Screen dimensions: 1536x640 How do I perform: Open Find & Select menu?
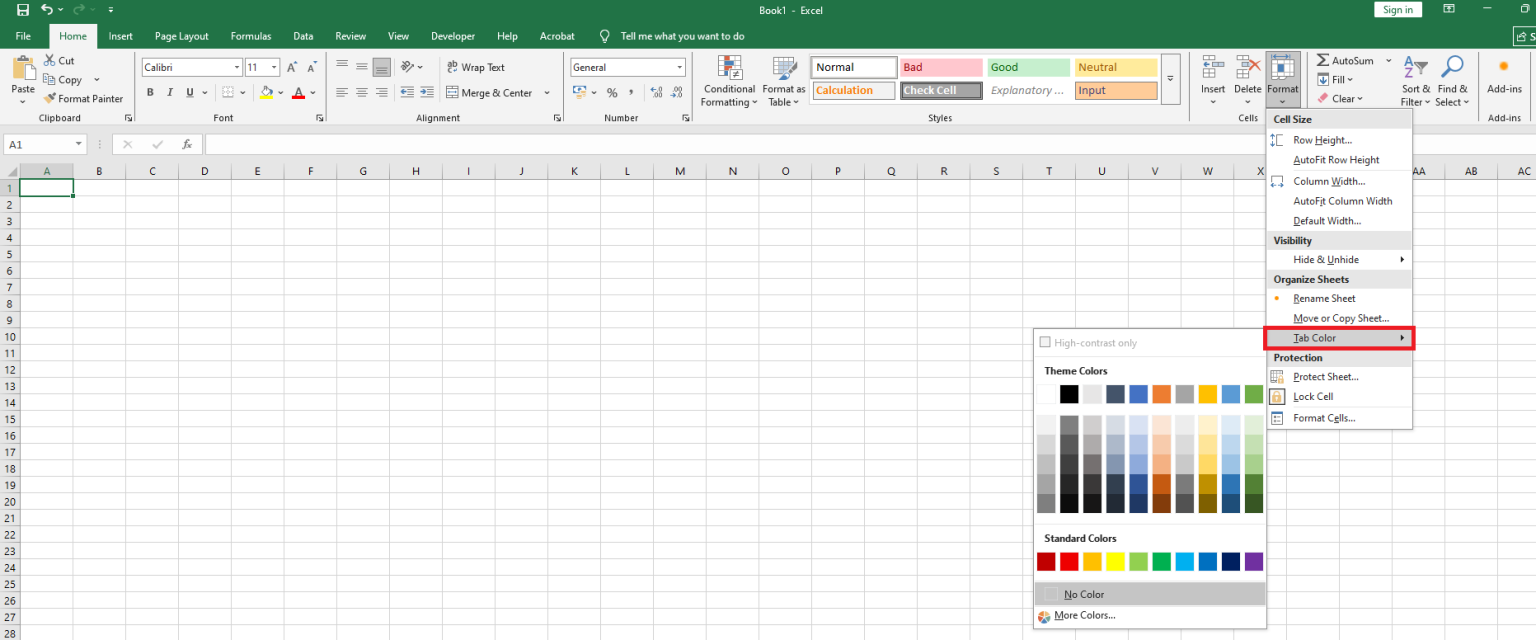[x=1452, y=82]
